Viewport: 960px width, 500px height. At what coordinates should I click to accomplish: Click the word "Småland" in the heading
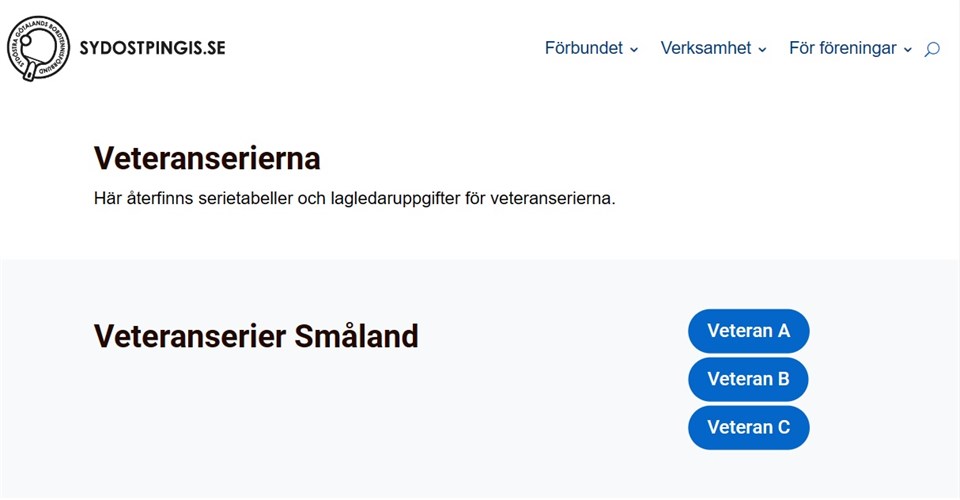[x=356, y=336]
